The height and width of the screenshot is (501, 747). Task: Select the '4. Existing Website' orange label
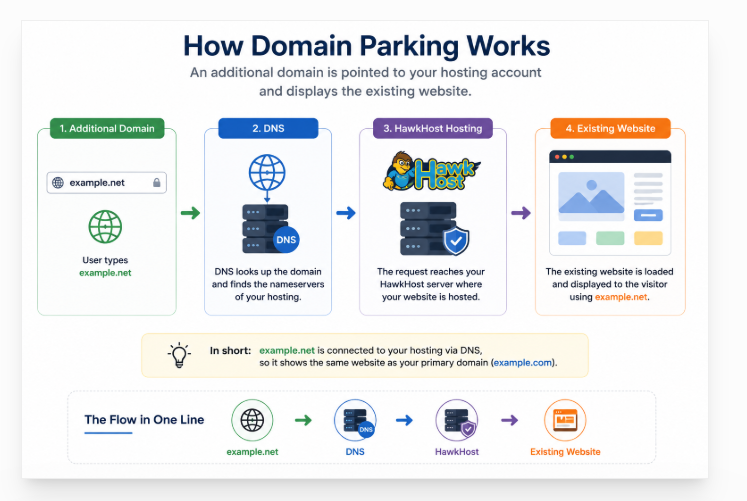[x=610, y=129]
